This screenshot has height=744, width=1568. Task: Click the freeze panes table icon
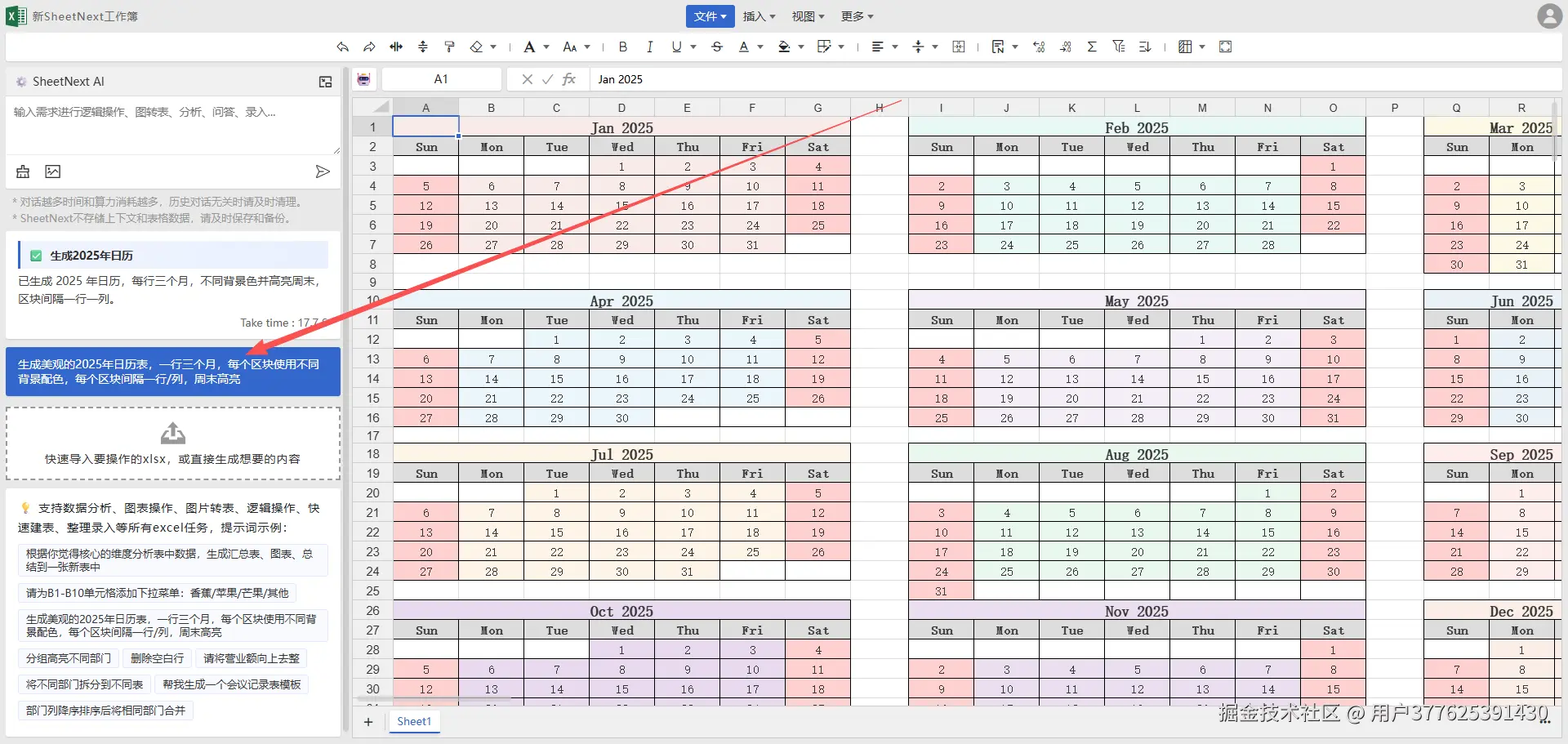coord(1185,47)
